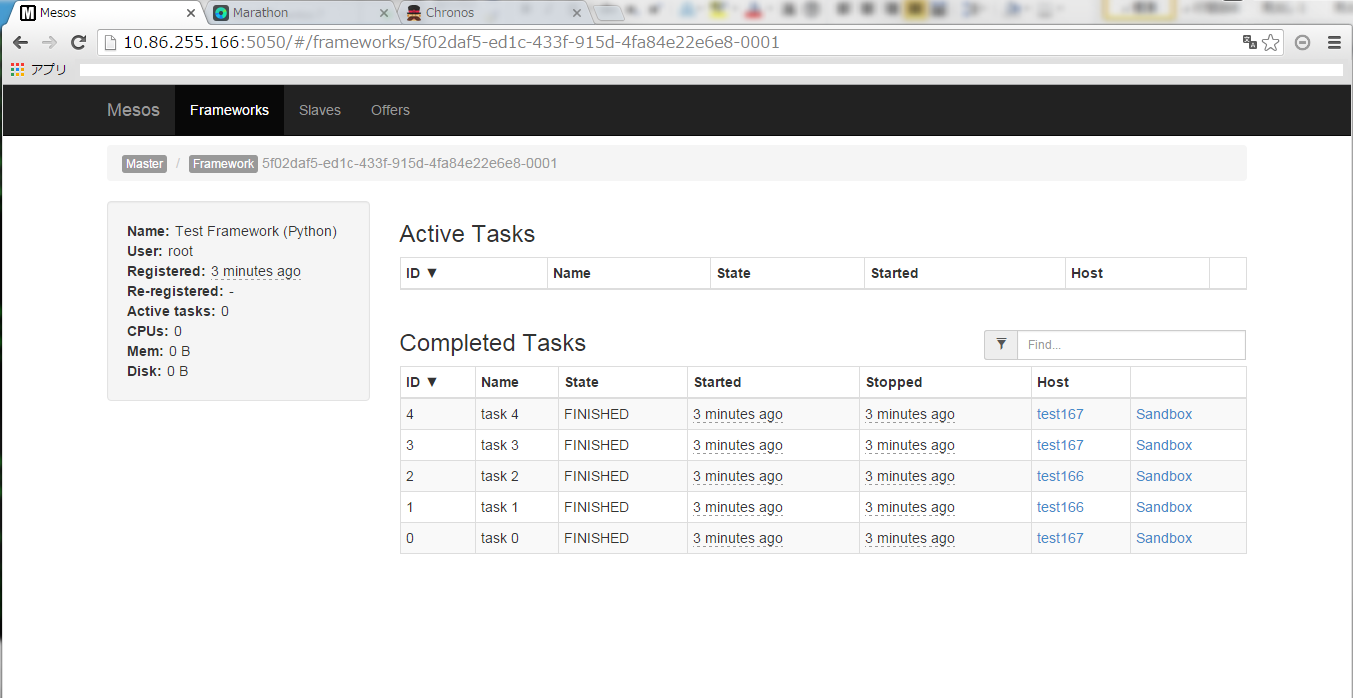Reload the page with refresh icon

coord(78,43)
